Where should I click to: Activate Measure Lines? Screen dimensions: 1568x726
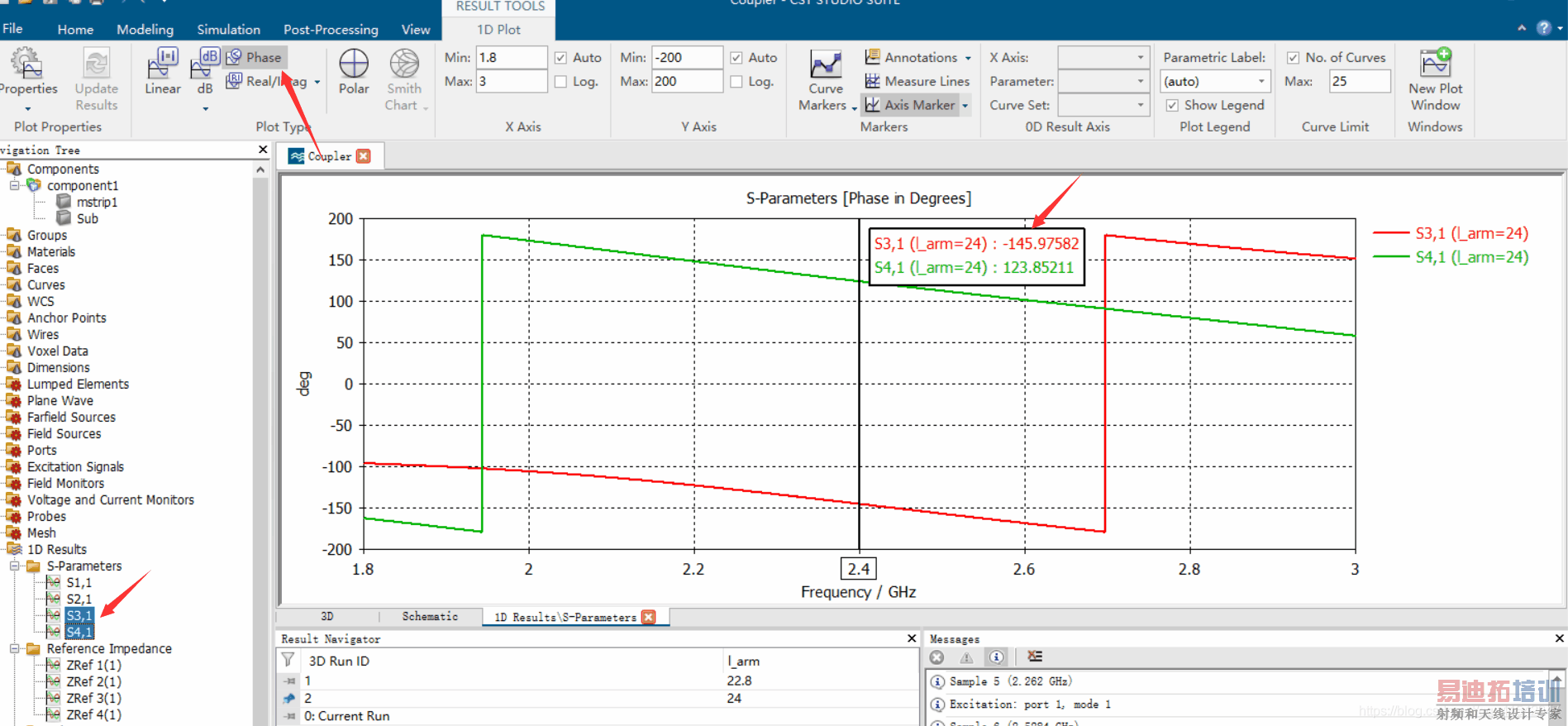[x=917, y=81]
